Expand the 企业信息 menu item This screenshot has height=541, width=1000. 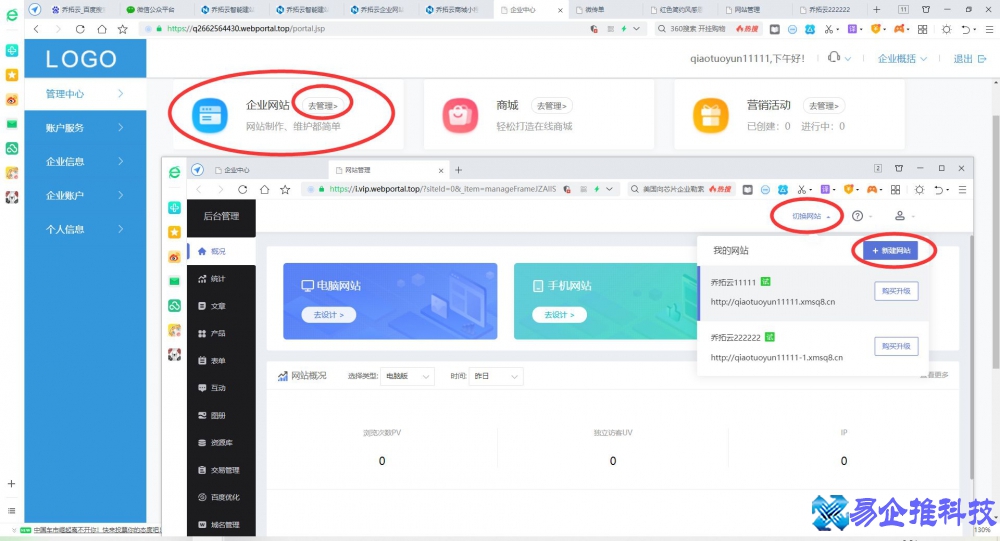point(85,161)
